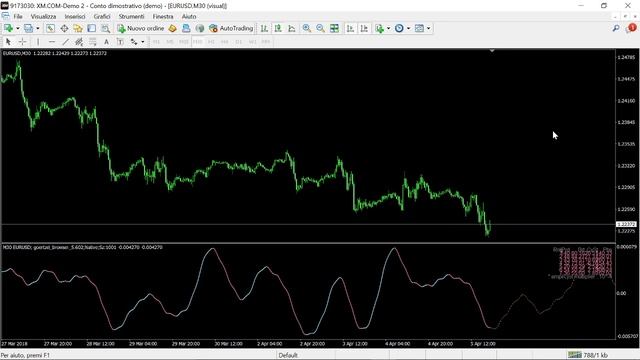The image size is (640, 360).
Task: Select the Horizontal Line tool
Action: pyautogui.click(x=51, y=42)
